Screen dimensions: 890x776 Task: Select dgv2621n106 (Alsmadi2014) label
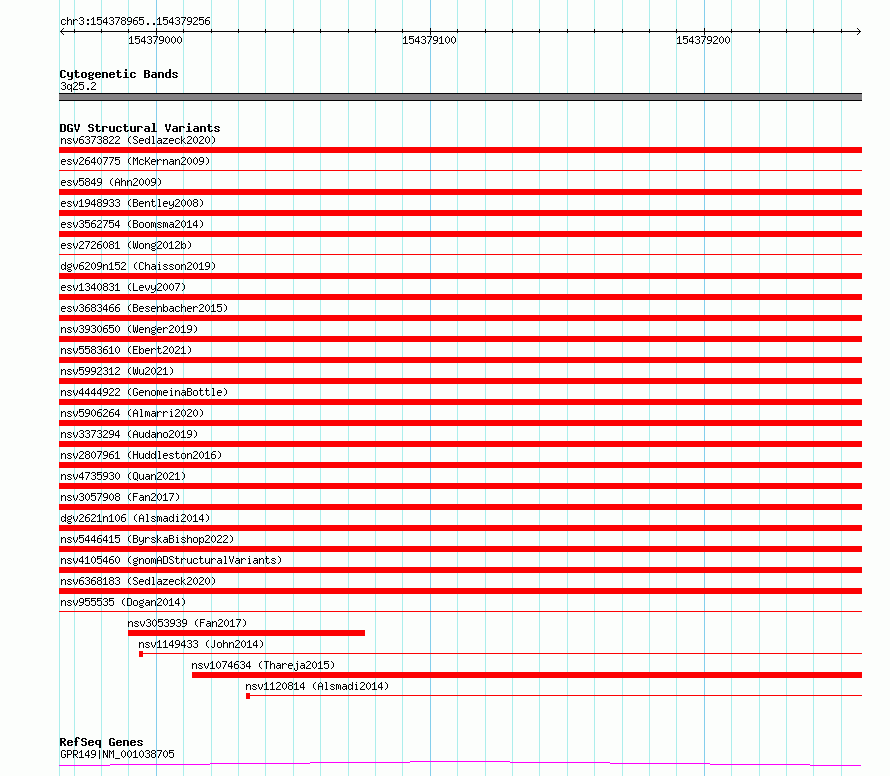[x=135, y=518]
